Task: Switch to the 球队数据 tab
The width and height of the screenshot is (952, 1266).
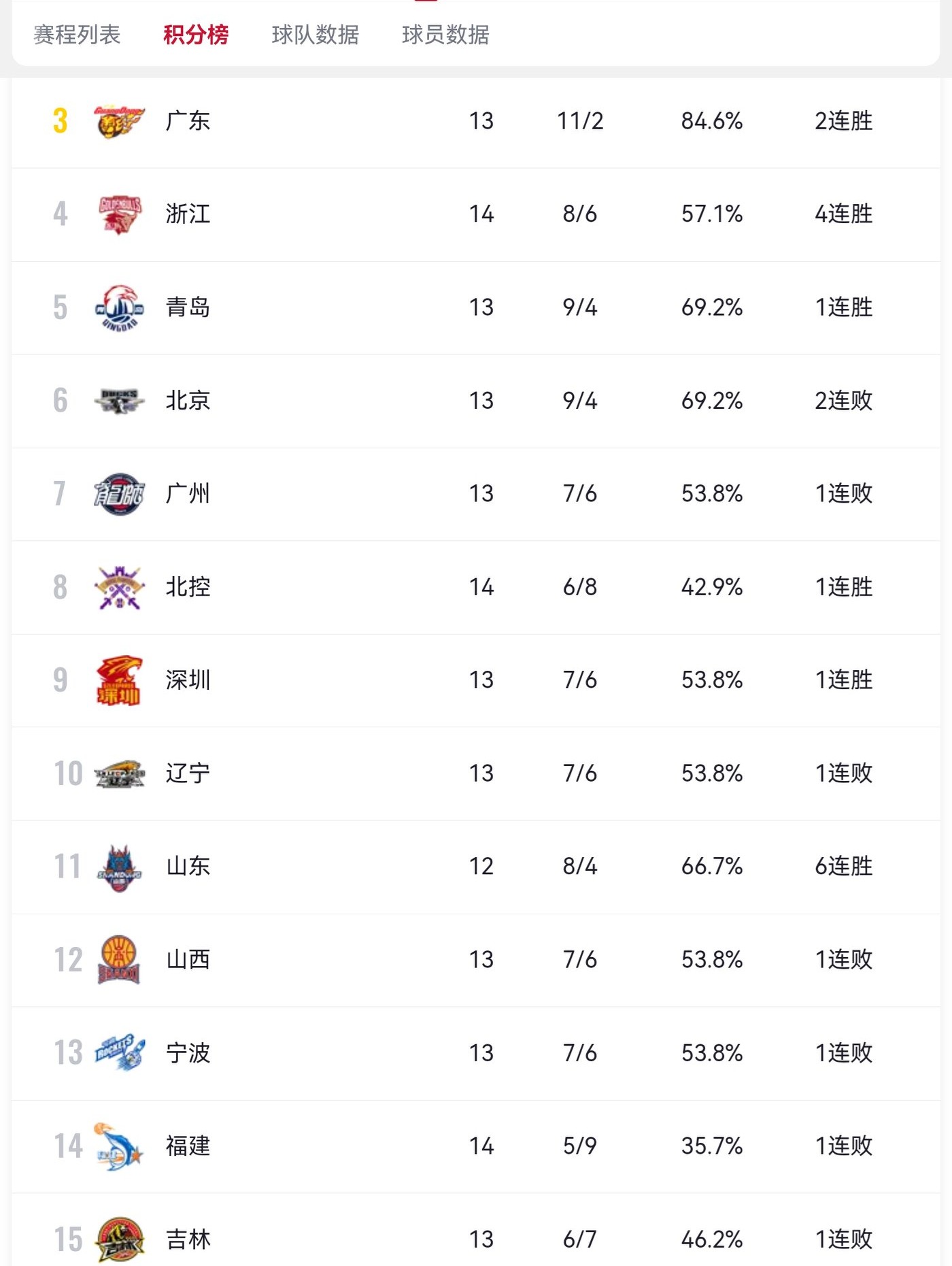Action: click(x=315, y=34)
